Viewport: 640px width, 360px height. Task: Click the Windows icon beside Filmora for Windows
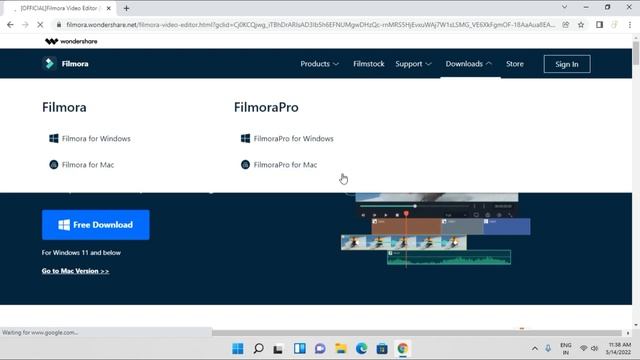point(53,138)
